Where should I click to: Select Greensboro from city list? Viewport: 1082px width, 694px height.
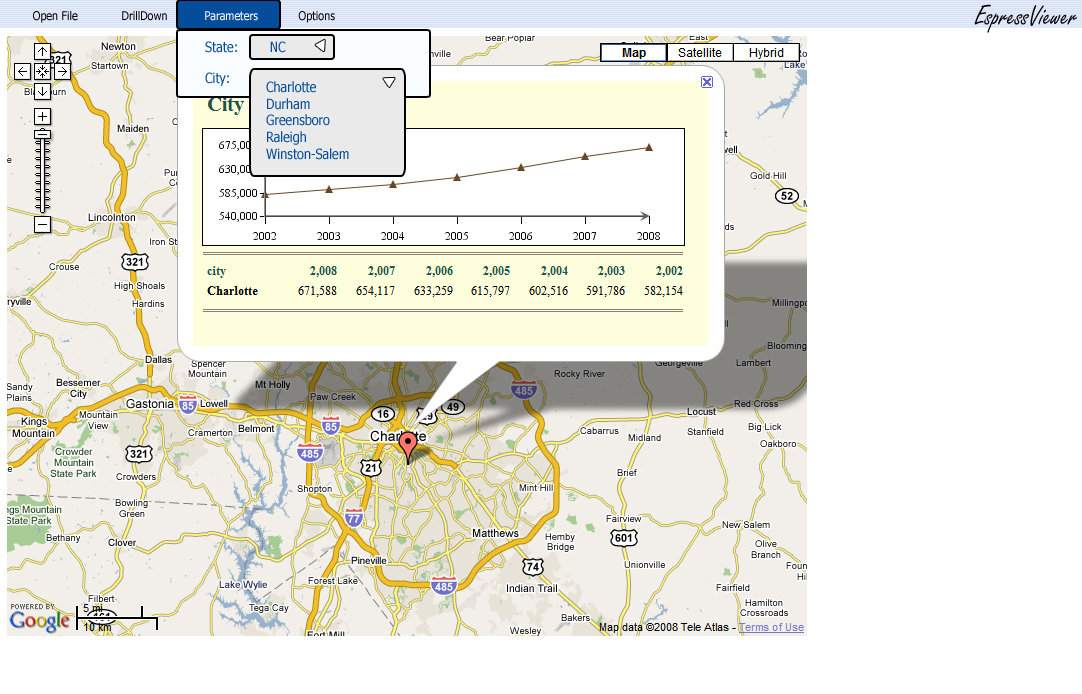tap(297, 121)
